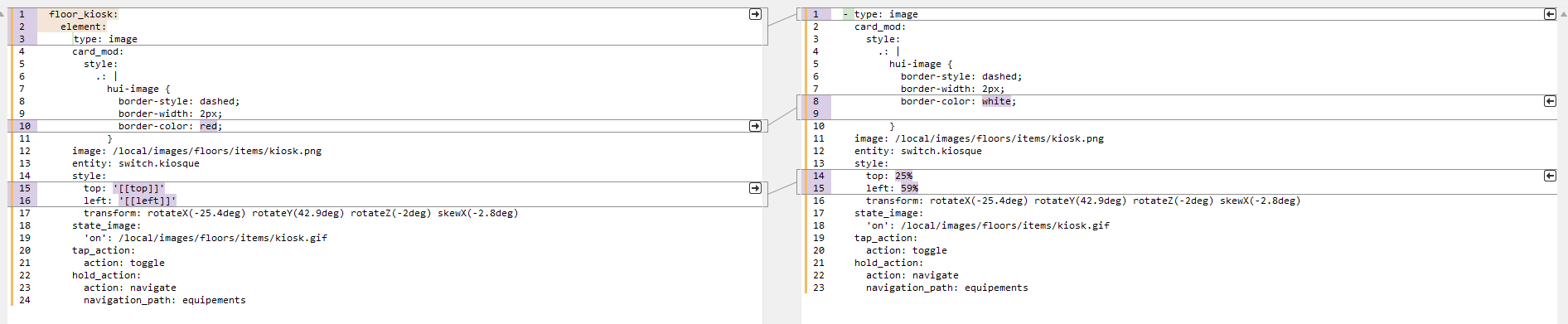Viewport: 1568px width, 324px height.
Task: Click the '[[top]]' value in left pane
Action: click(138, 188)
